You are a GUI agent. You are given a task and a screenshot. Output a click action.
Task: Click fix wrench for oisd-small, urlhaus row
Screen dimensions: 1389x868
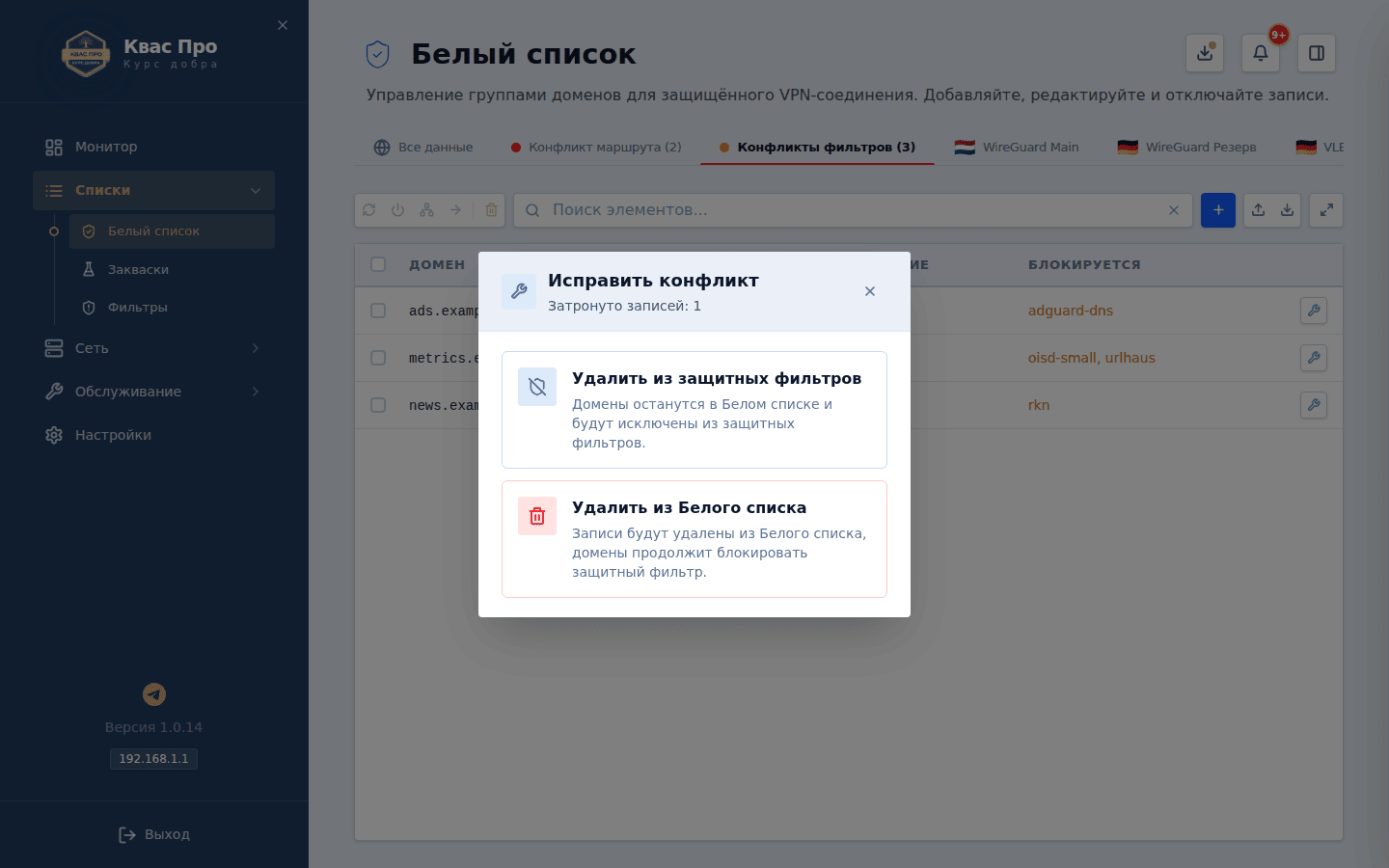coord(1314,358)
